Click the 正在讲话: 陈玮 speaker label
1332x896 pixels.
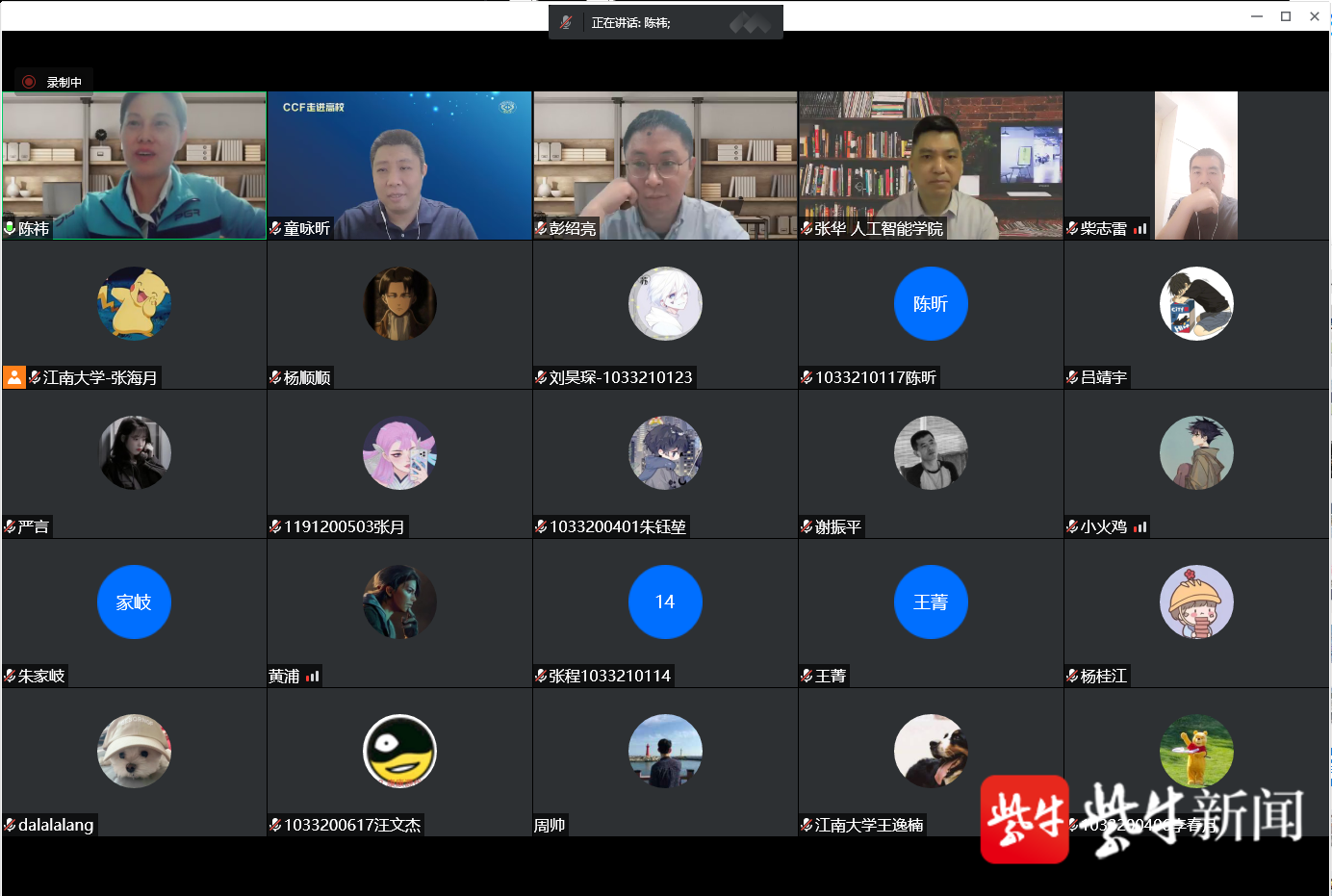pyautogui.click(x=631, y=22)
